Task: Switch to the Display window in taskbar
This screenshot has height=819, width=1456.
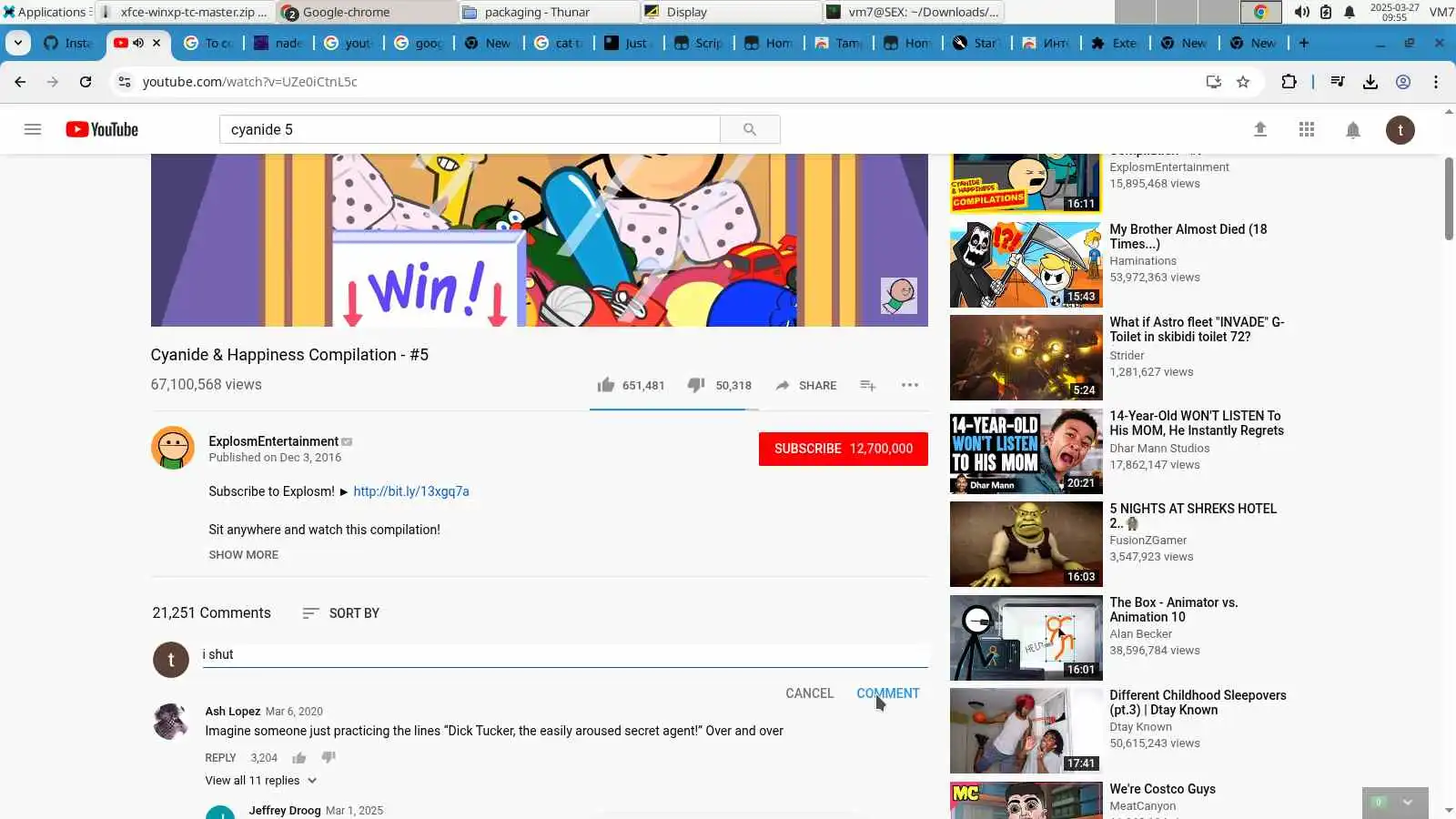Action: (x=731, y=12)
